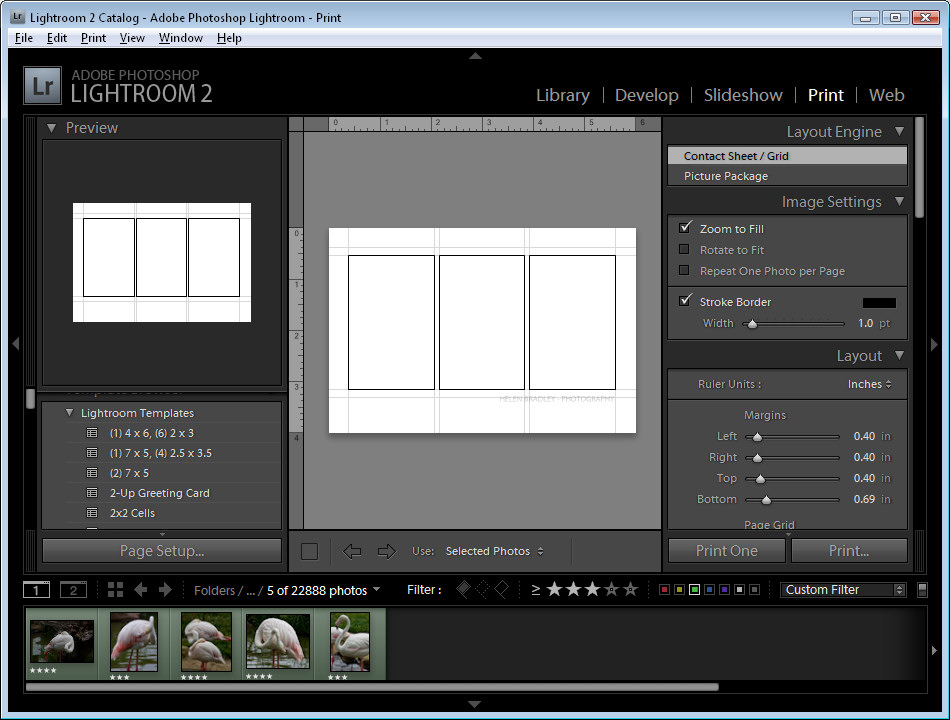
Task: Collapse the Preview panel
Action: 51,128
